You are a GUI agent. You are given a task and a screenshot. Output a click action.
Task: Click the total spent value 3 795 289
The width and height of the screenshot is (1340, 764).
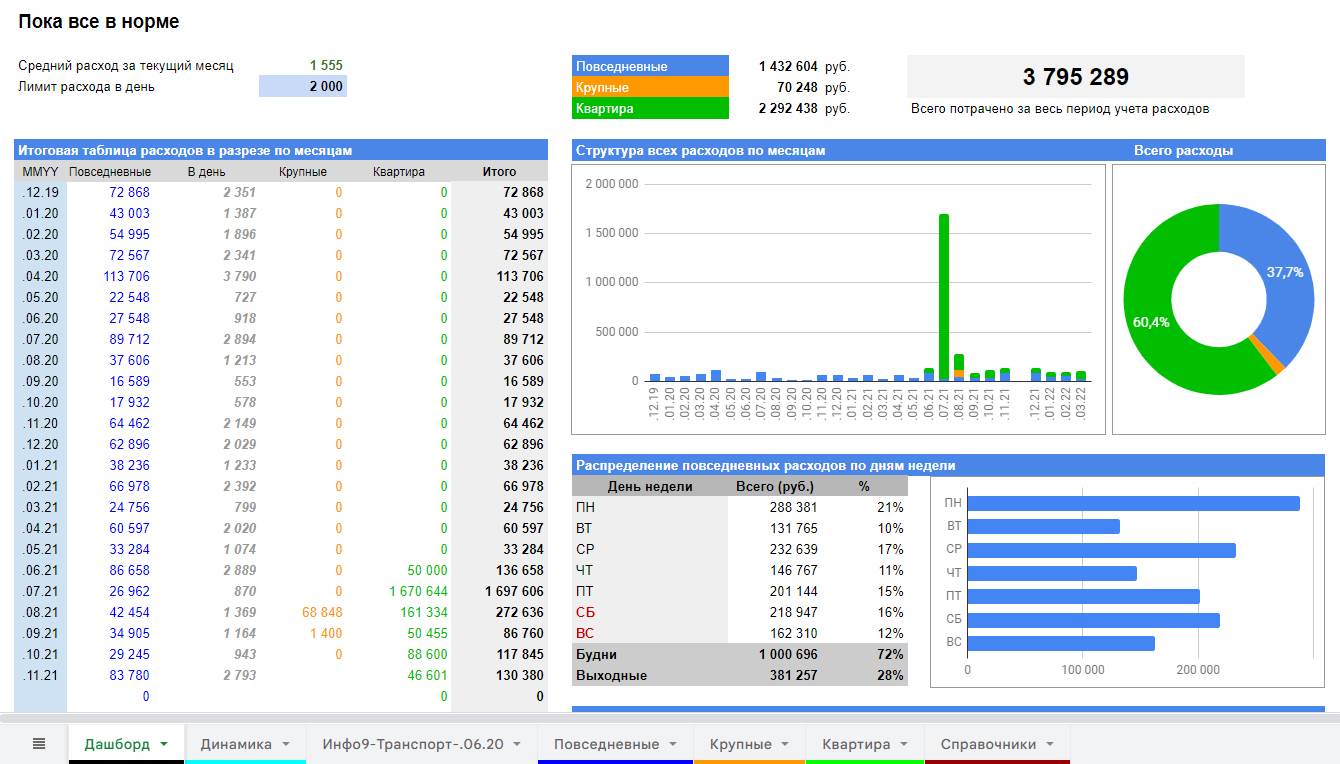pyautogui.click(x=1076, y=76)
